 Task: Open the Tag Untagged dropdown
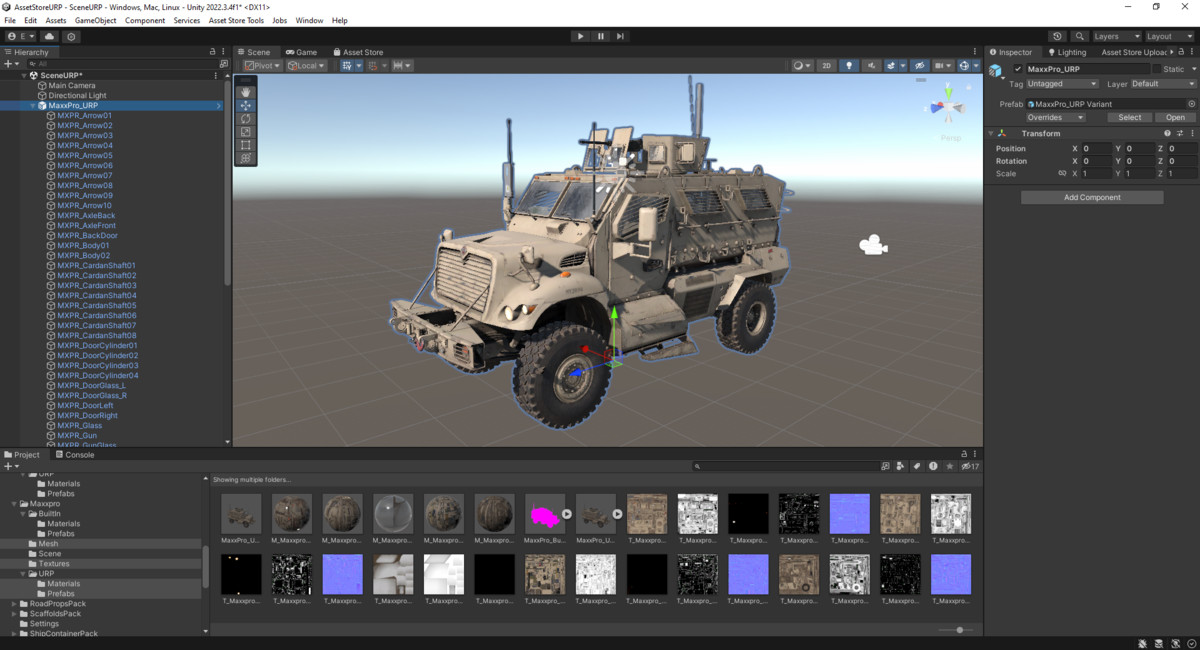coord(1063,84)
